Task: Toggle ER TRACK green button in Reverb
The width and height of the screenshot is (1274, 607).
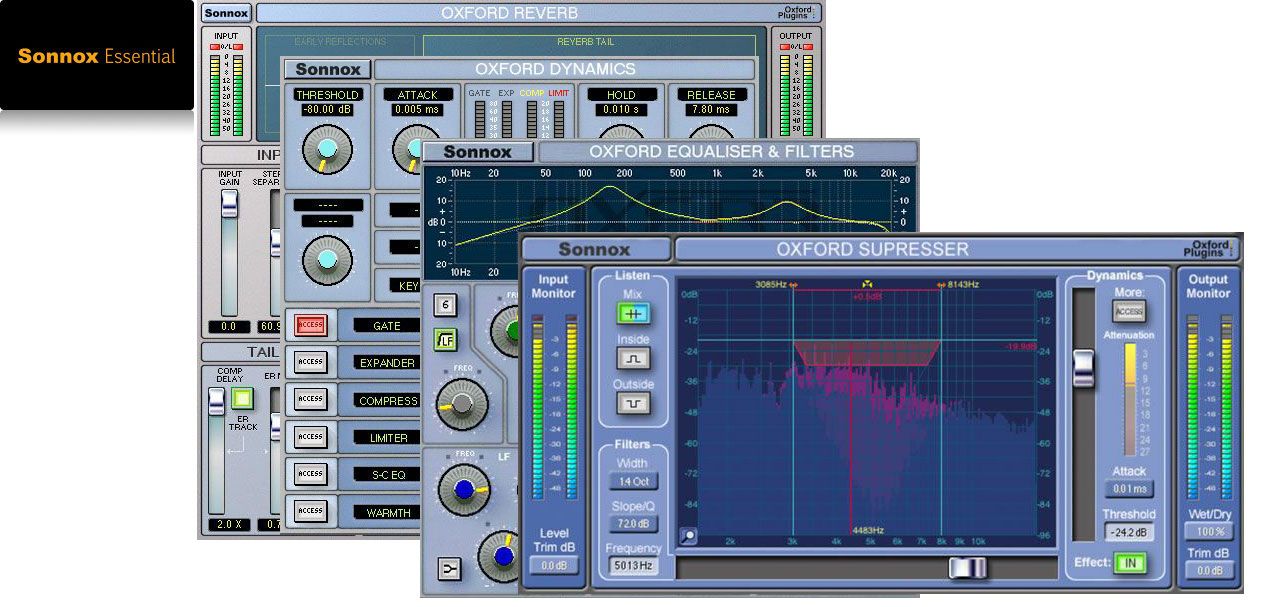Action: pos(242,399)
